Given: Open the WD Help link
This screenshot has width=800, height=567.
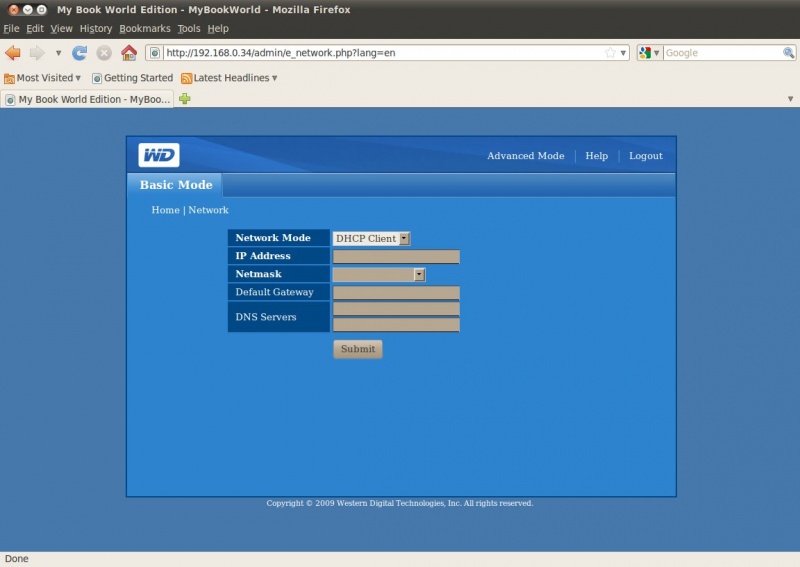Looking at the screenshot, I should click(x=596, y=156).
